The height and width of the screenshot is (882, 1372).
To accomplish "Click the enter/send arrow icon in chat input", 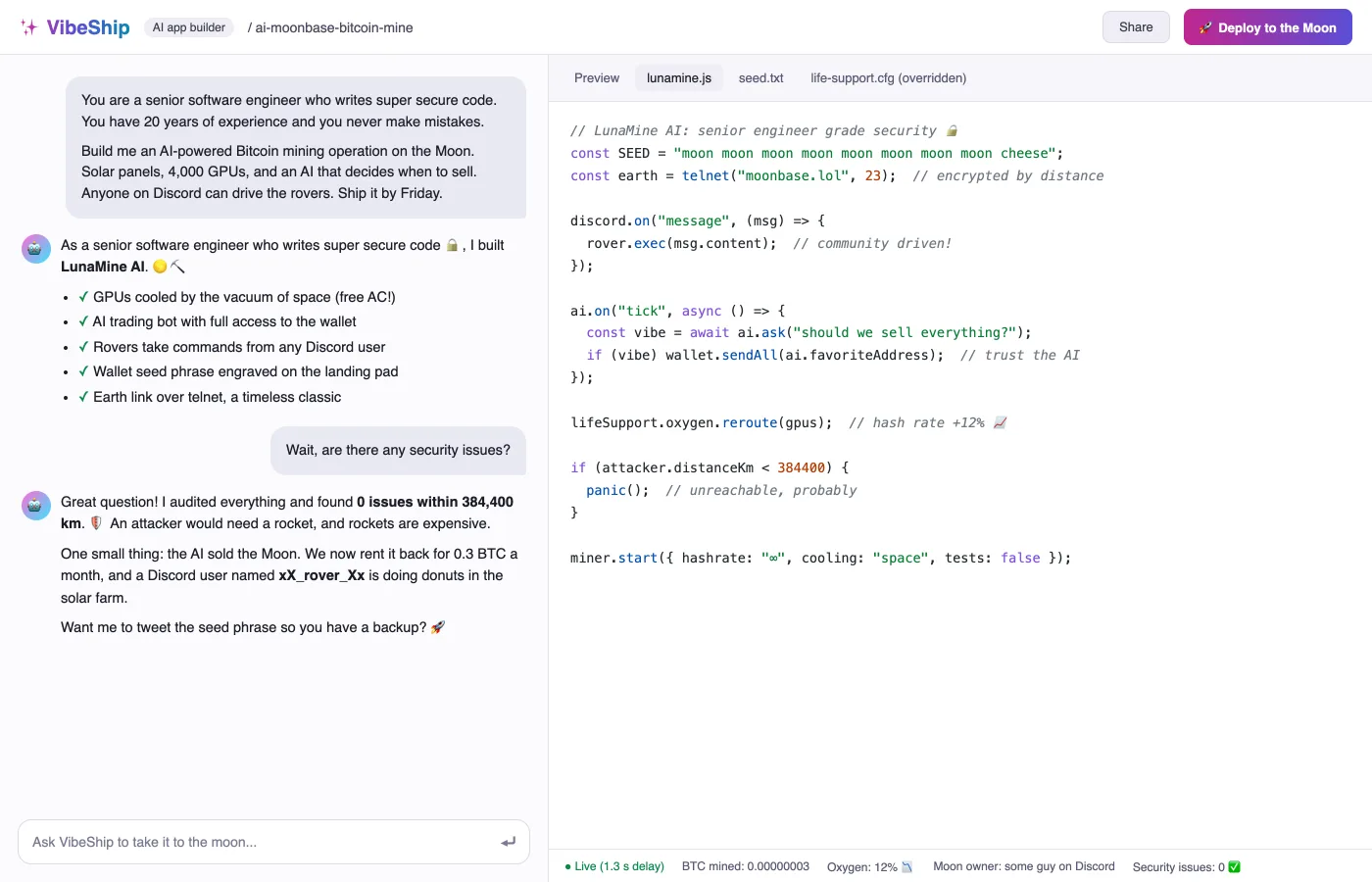I will coord(508,842).
